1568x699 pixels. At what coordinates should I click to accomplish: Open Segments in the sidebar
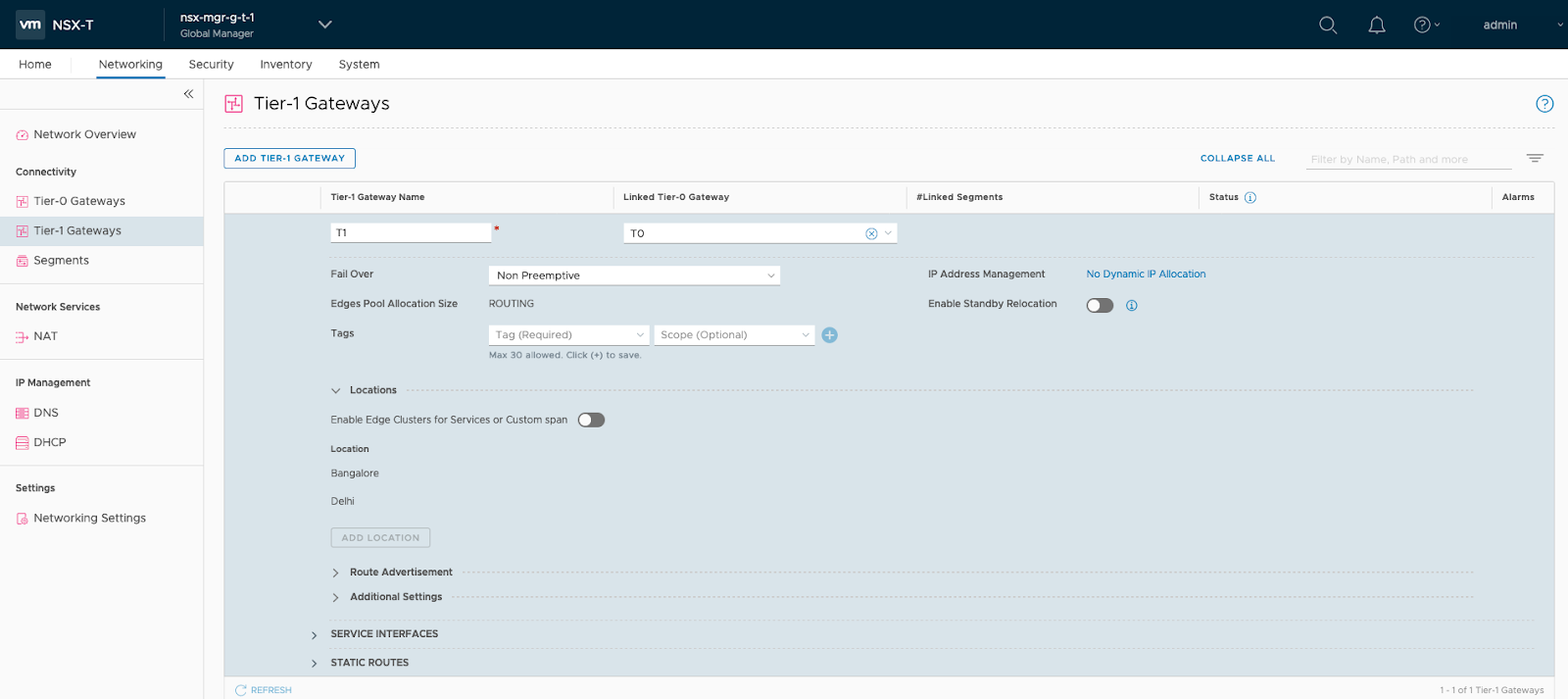click(61, 261)
